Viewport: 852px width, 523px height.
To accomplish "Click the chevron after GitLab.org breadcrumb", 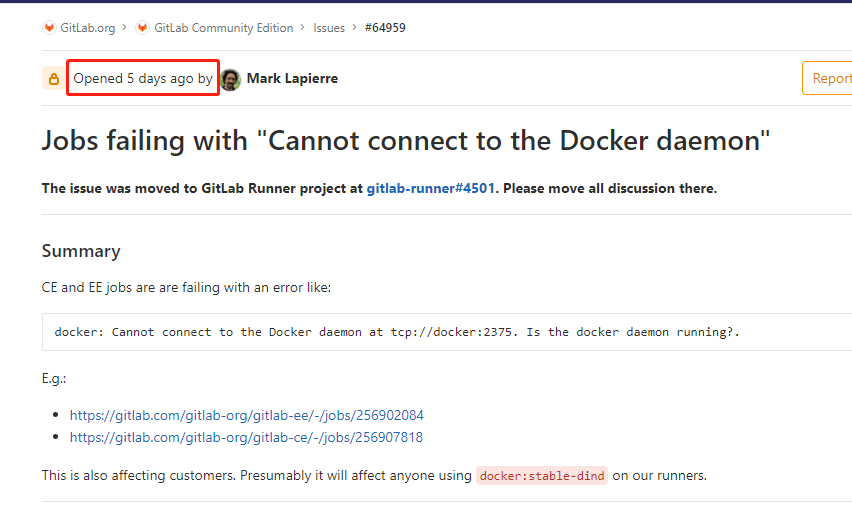I will click(125, 28).
